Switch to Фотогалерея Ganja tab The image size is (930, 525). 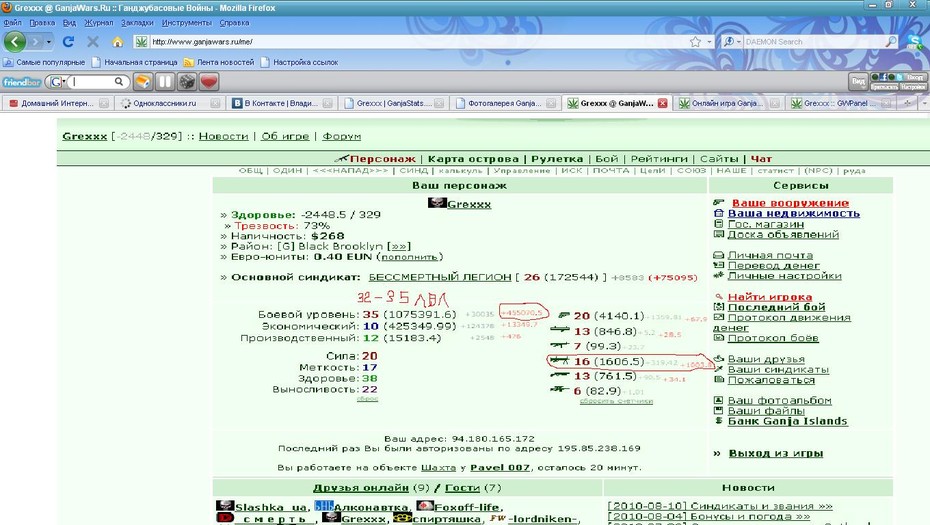[x=504, y=103]
